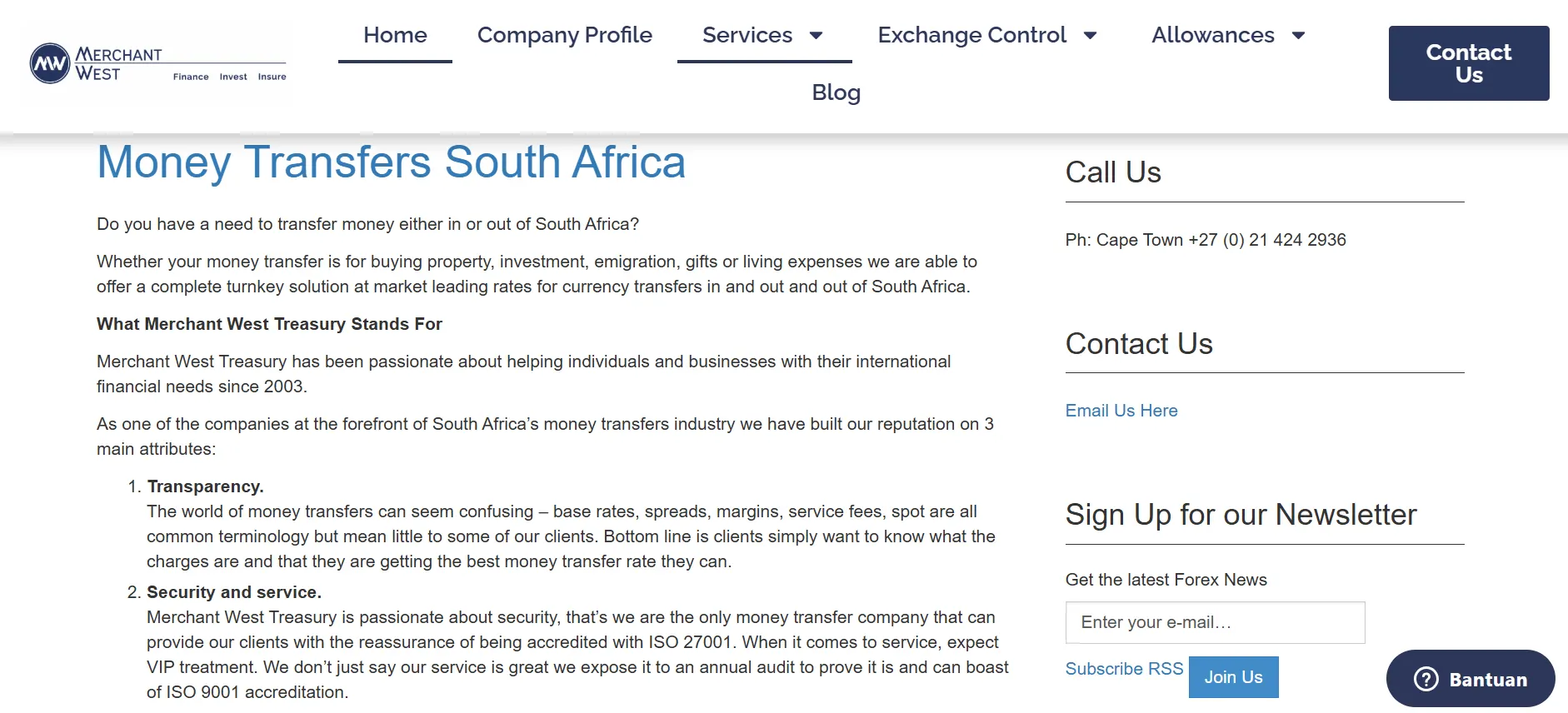Focus the Enter your e-mail field
The image size is (1568, 713).
pyautogui.click(x=1215, y=622)
